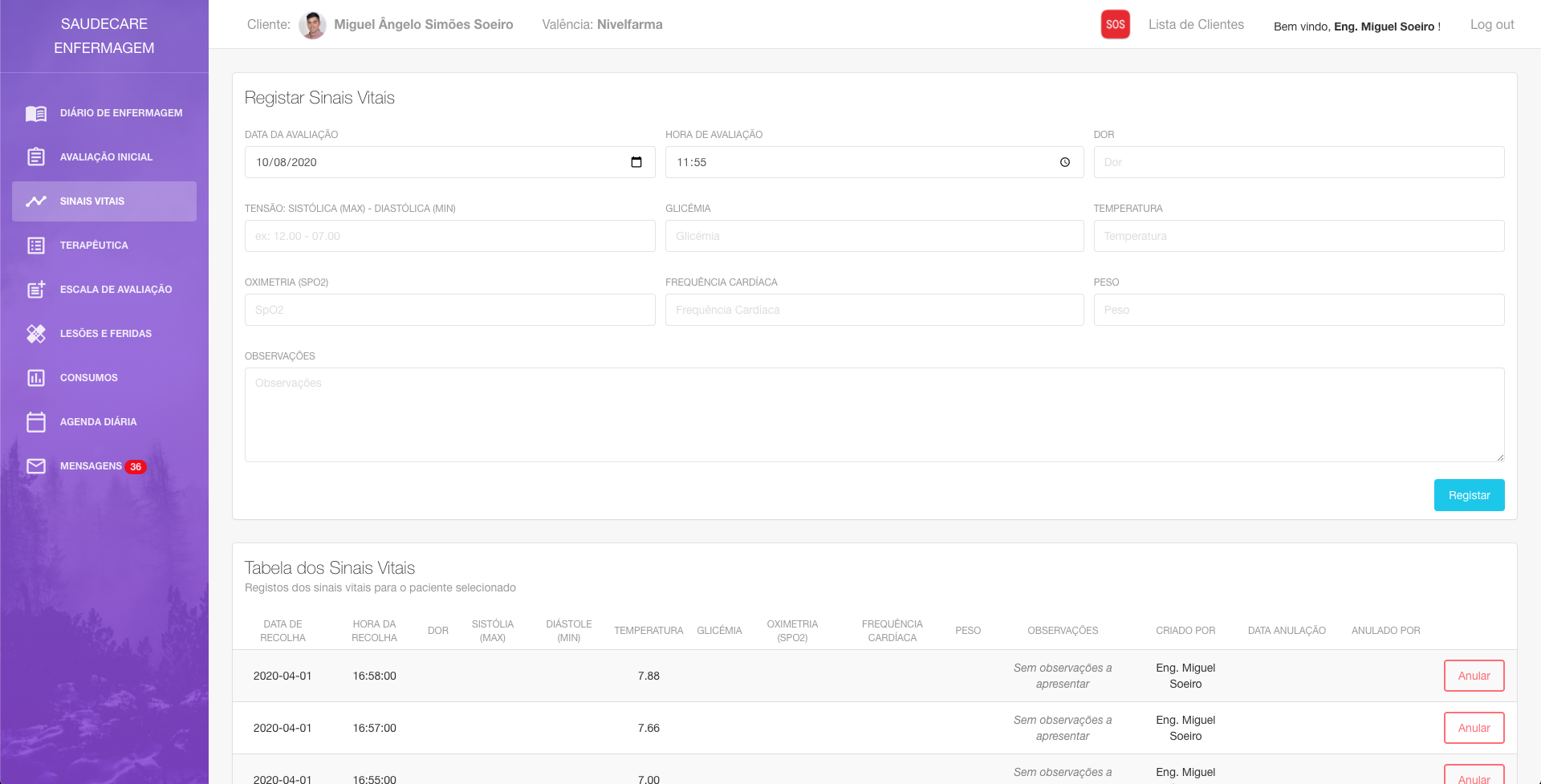1541x784 pixels.
Task: Click the Avaliação Inicial clipboard icon
Action: click(x=36, y=157)
